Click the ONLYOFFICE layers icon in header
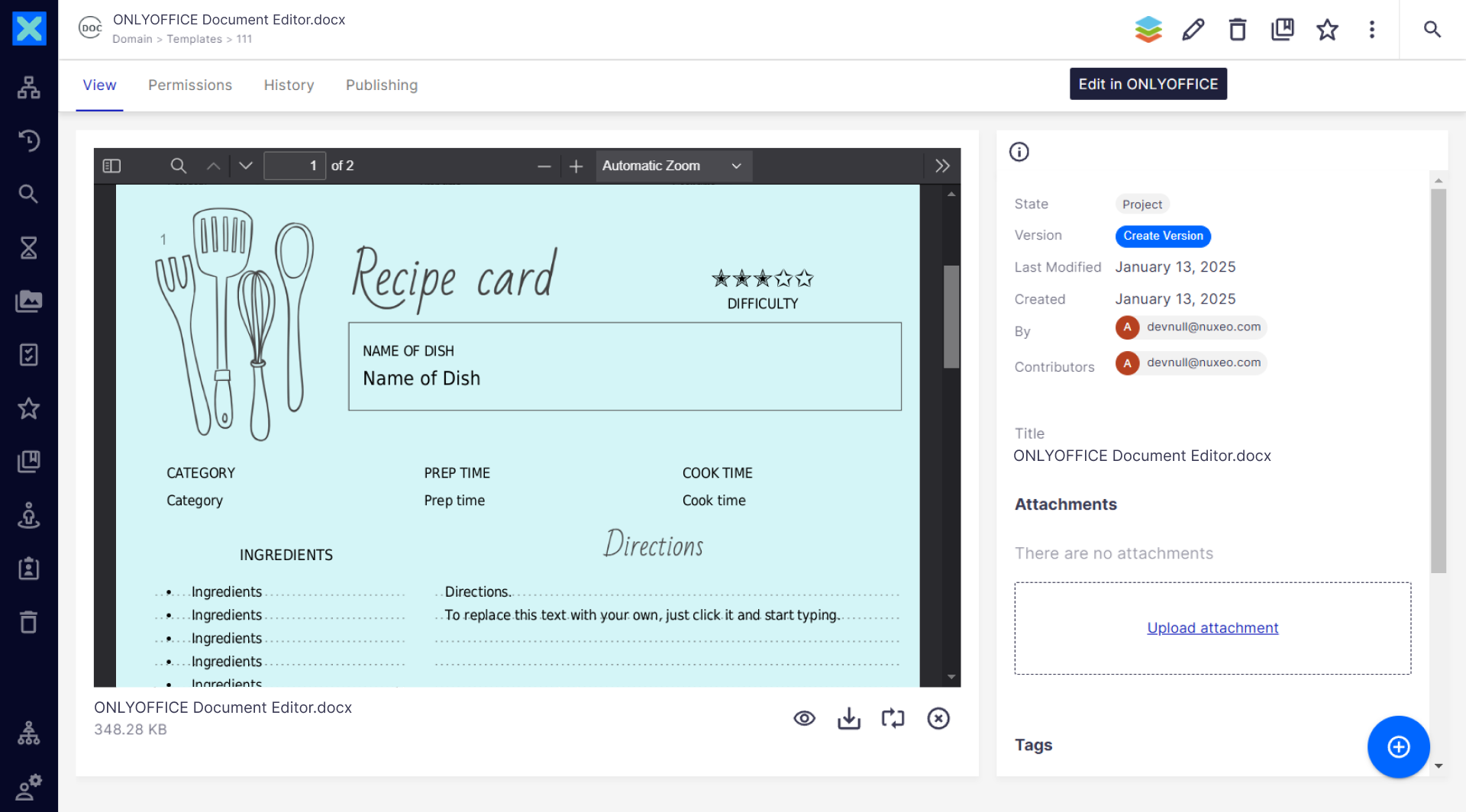The height and width of the screenshot is (812, 1466). pyautogui.click(x=1148, y=30)
